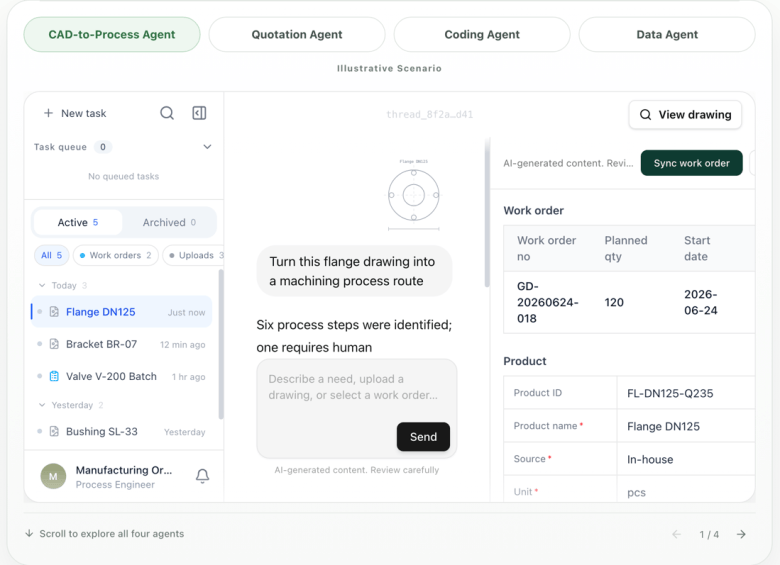Select the Active tasks tab
The width and height of the screenshot is (780, 565).
point(78,222)
